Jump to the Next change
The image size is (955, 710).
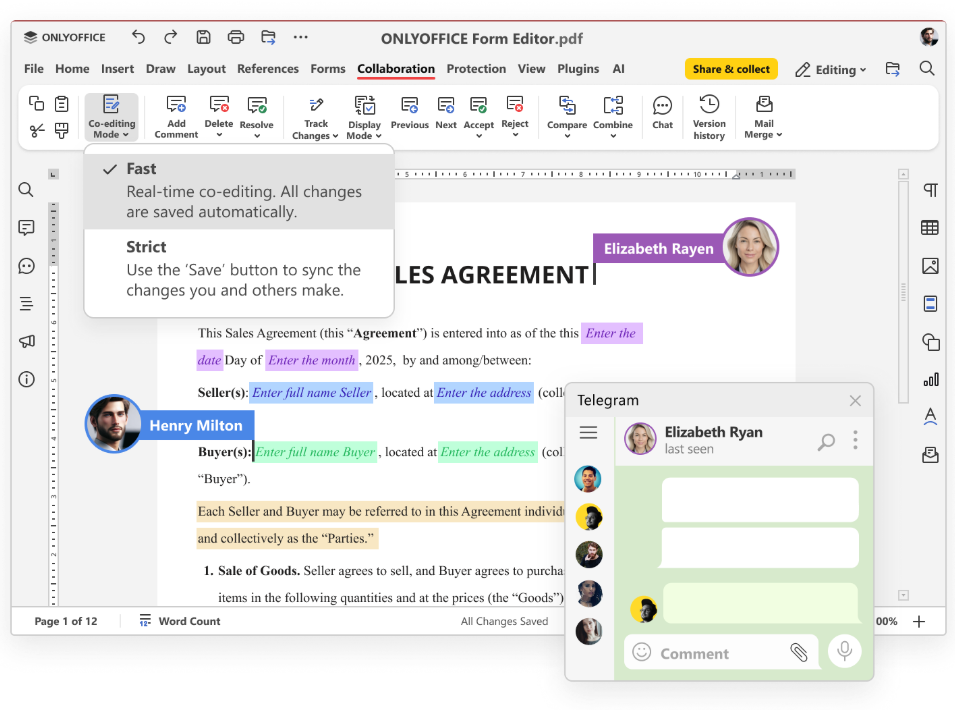pyautogui.click(x=446, y=113)
